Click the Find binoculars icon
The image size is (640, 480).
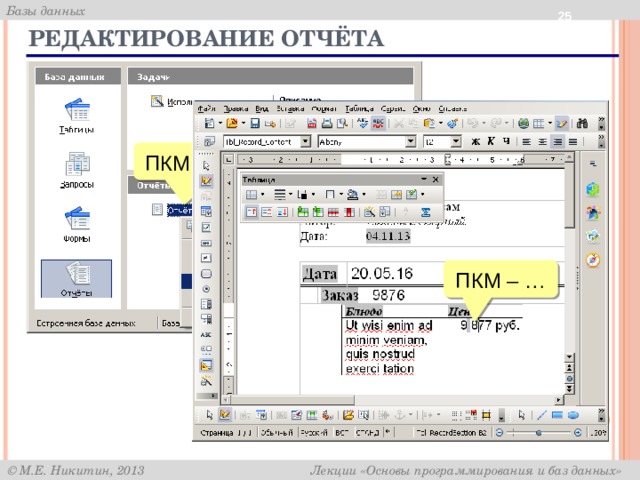pyautogui.click(x=583, y=123)
